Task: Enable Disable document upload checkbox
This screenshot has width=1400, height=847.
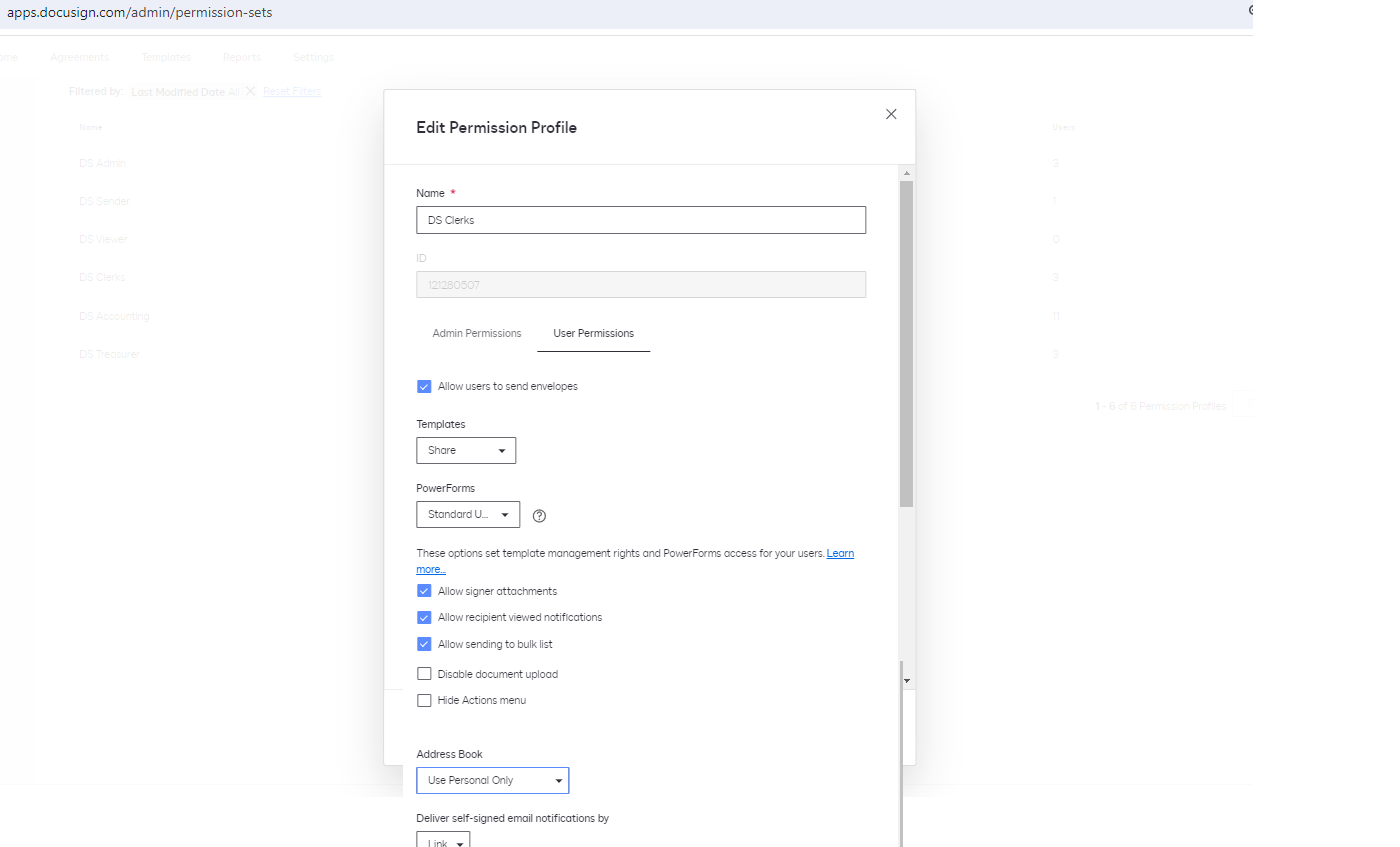Action: [424, 674]
